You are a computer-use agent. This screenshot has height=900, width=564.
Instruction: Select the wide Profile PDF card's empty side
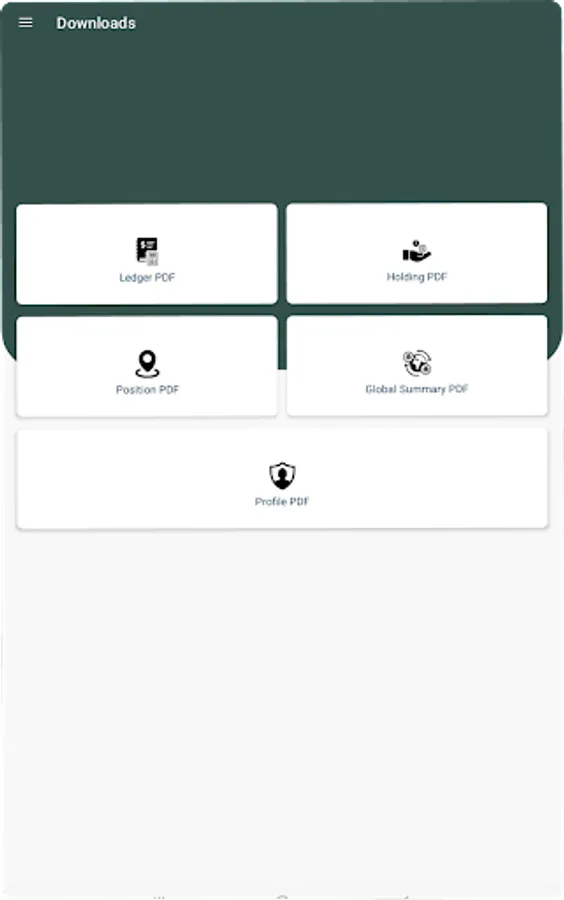pos(115,478)
